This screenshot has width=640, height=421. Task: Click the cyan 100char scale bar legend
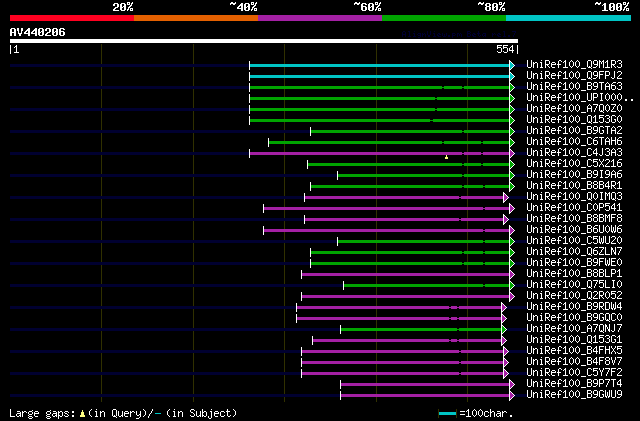447,414
